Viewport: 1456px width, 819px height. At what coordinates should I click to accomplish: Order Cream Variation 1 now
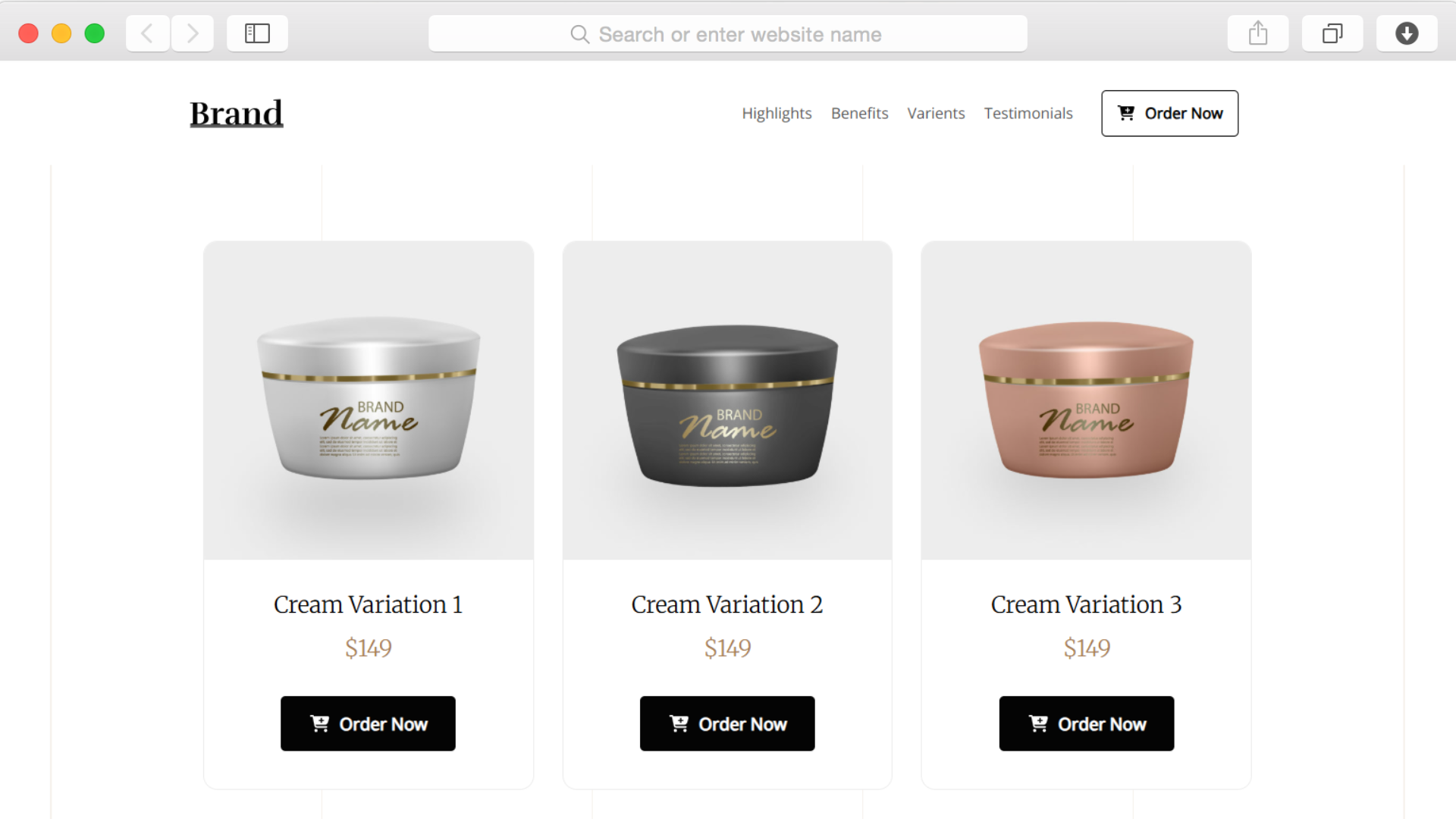click(x=368, y=723)
